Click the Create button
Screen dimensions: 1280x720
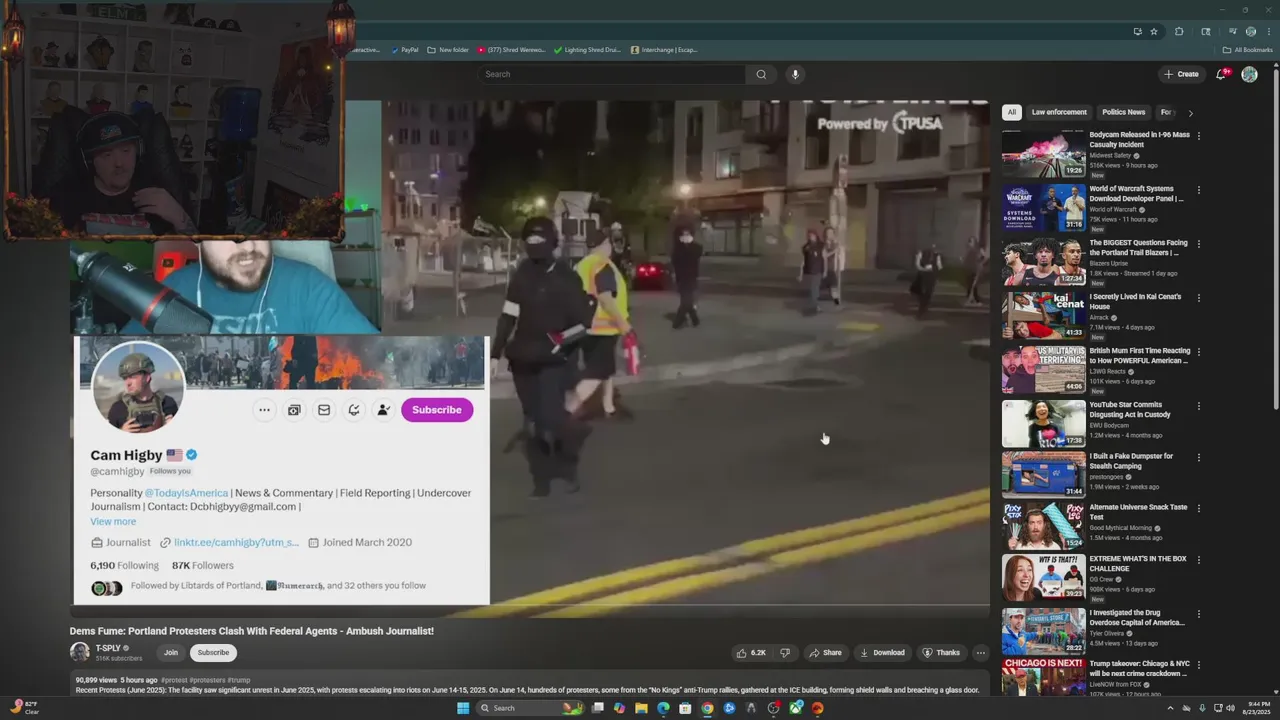pyautogui.click(x=1181, y=74)
